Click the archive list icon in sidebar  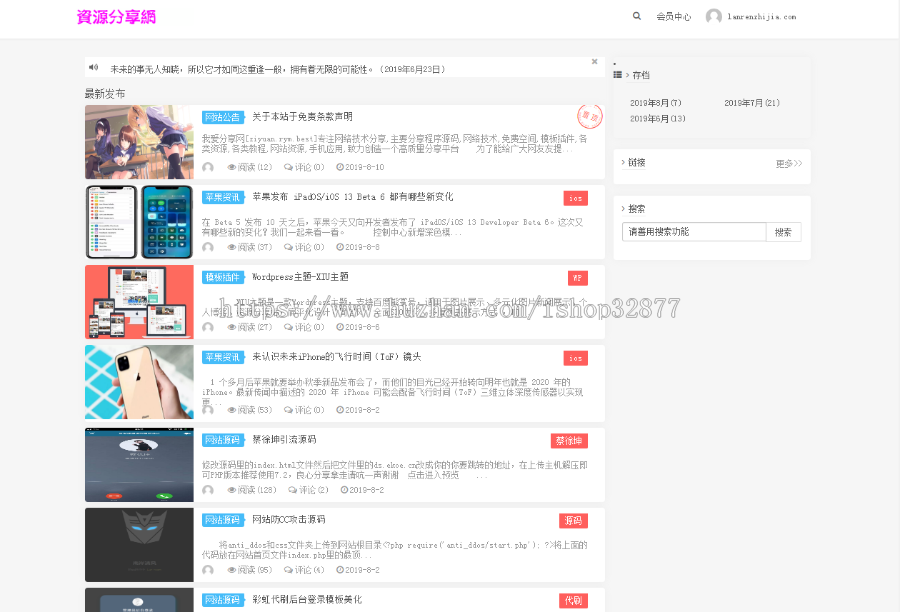[618, 75]
